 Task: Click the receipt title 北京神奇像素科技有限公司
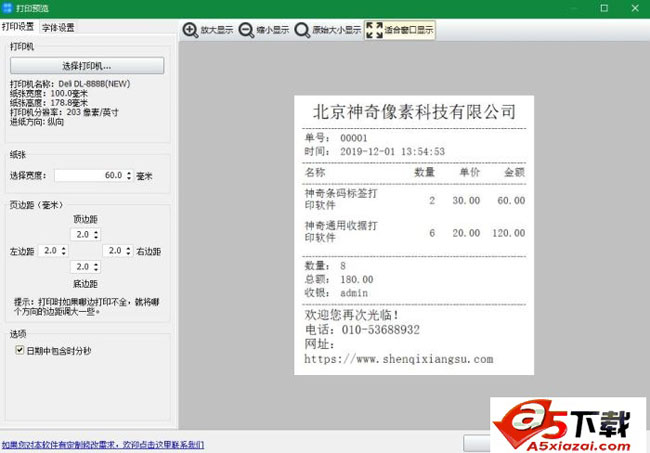point(414,112)
